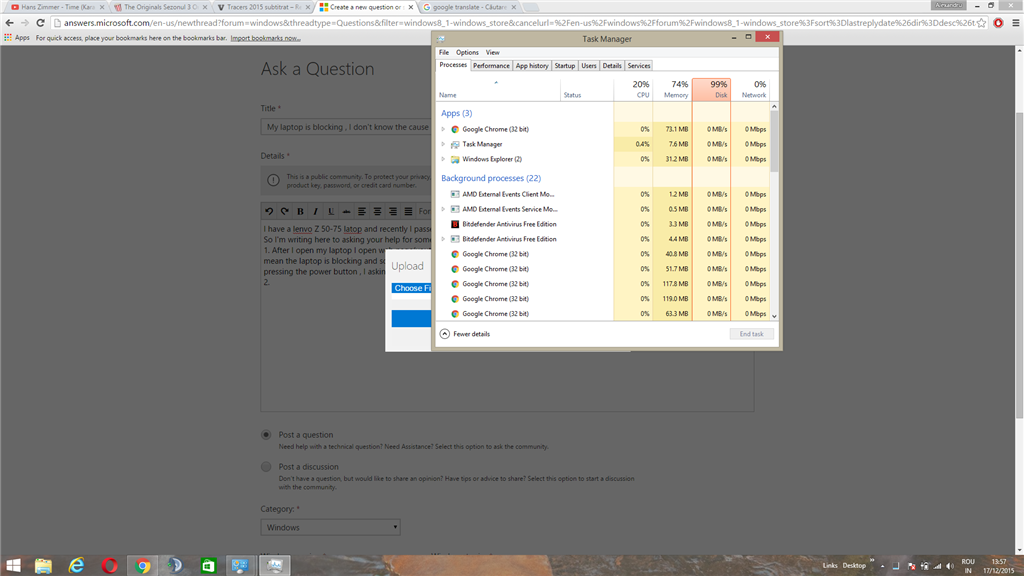The width and height of the screenshot is (1024, 576).
Task: Toggle Bold in the question editor
Action: pyautogui.click(x=300, y=211)
